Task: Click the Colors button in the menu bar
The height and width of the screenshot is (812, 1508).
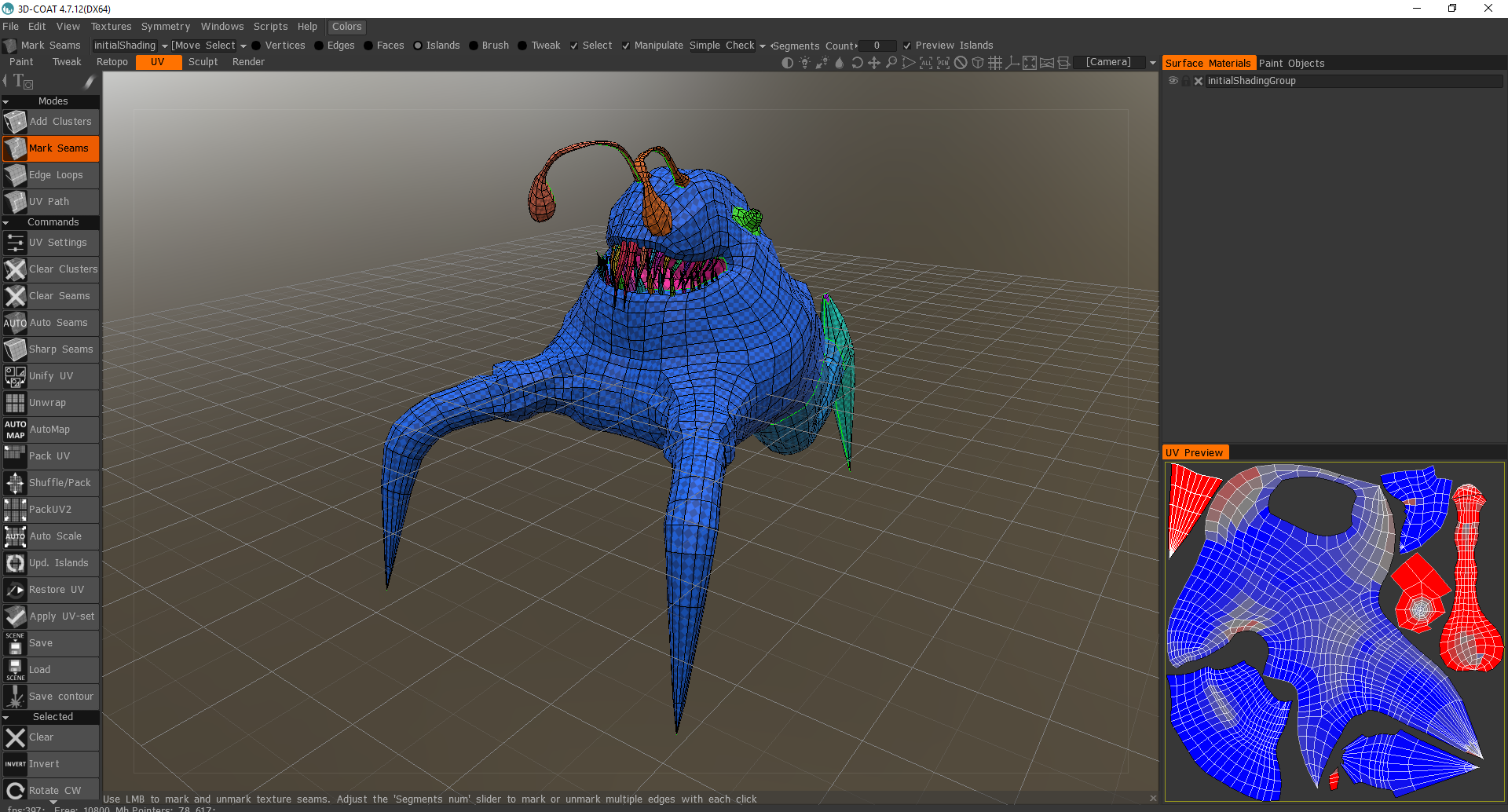Action: coord(346,27)
